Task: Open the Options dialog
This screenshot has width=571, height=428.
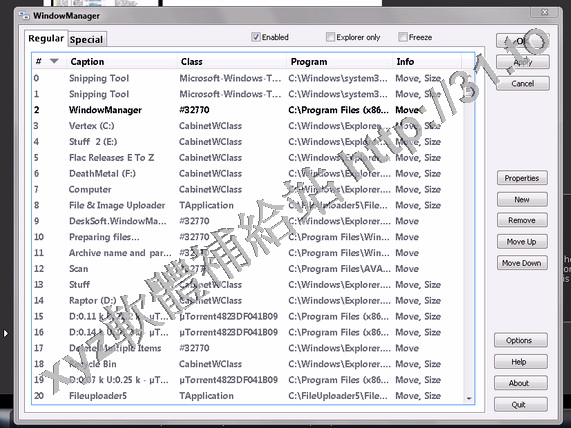Action: (x=520, y=340)
